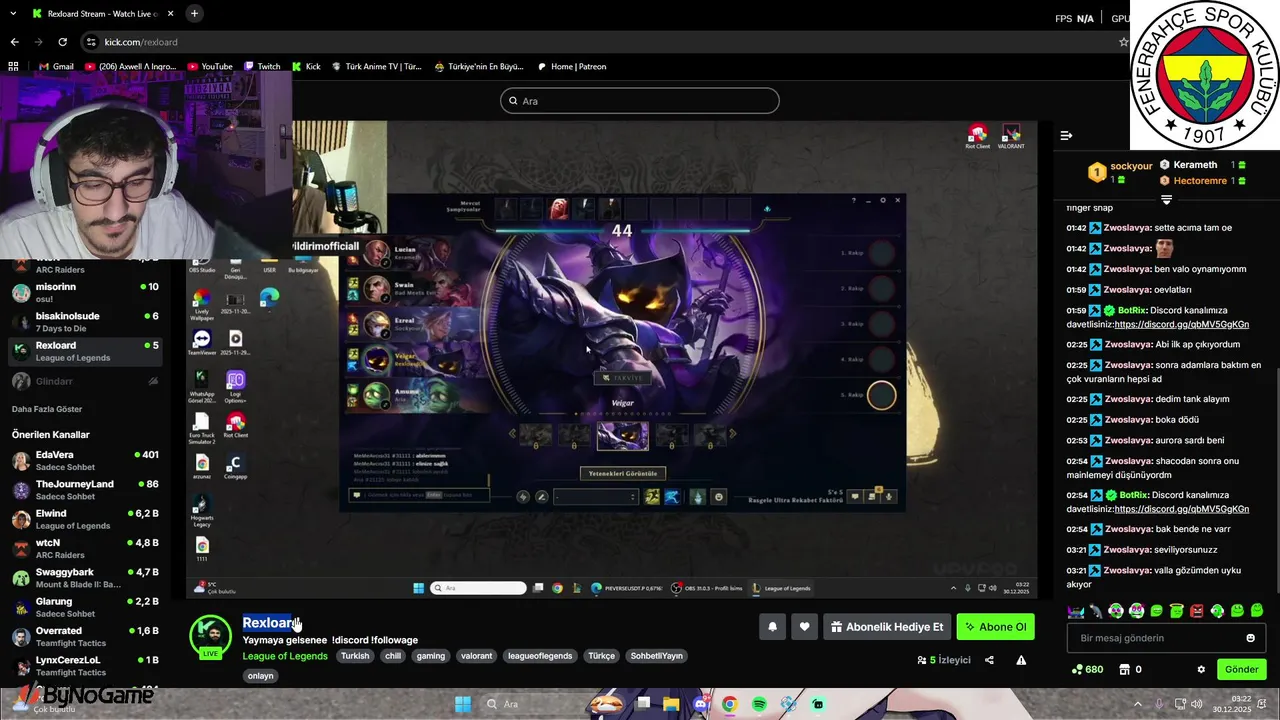Report stream with warning triangle icon
The image size is (1280, 720).
pos(1021,660)
